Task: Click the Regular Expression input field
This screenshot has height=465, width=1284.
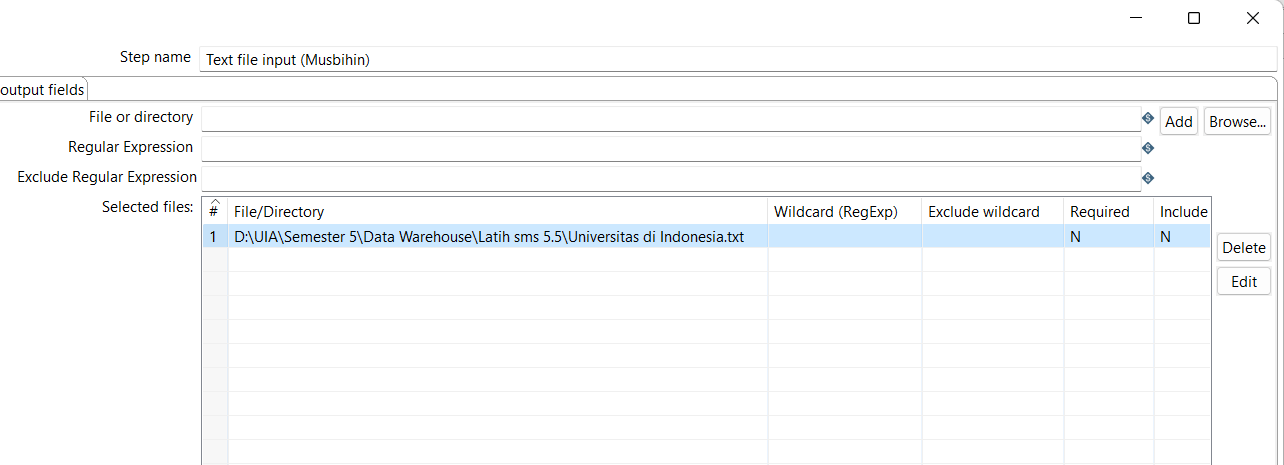Action: pos(670,148)
